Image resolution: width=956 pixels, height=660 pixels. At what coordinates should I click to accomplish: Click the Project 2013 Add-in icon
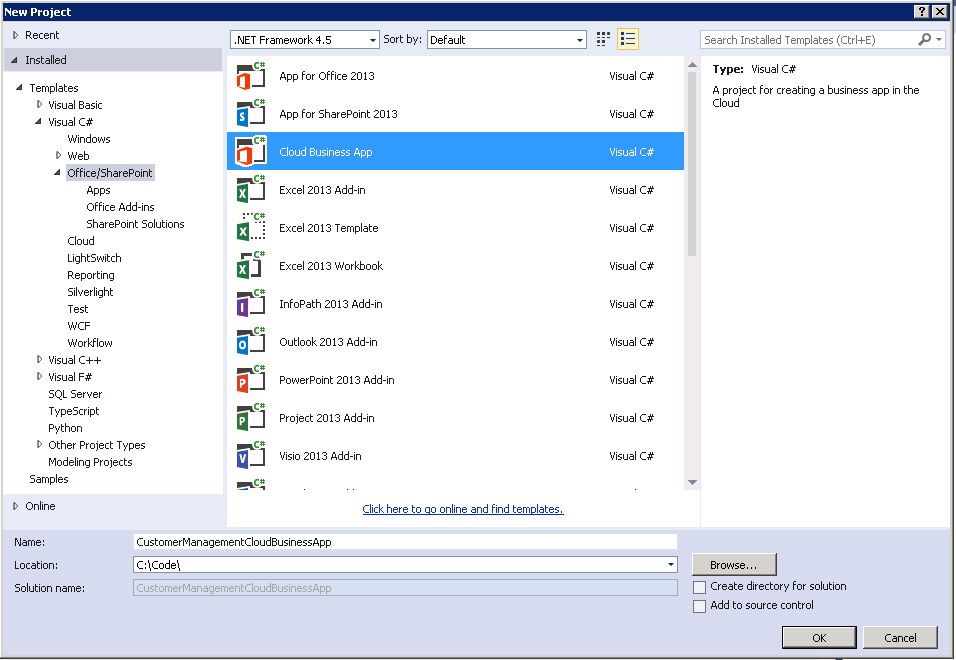(x=251, y=417)
